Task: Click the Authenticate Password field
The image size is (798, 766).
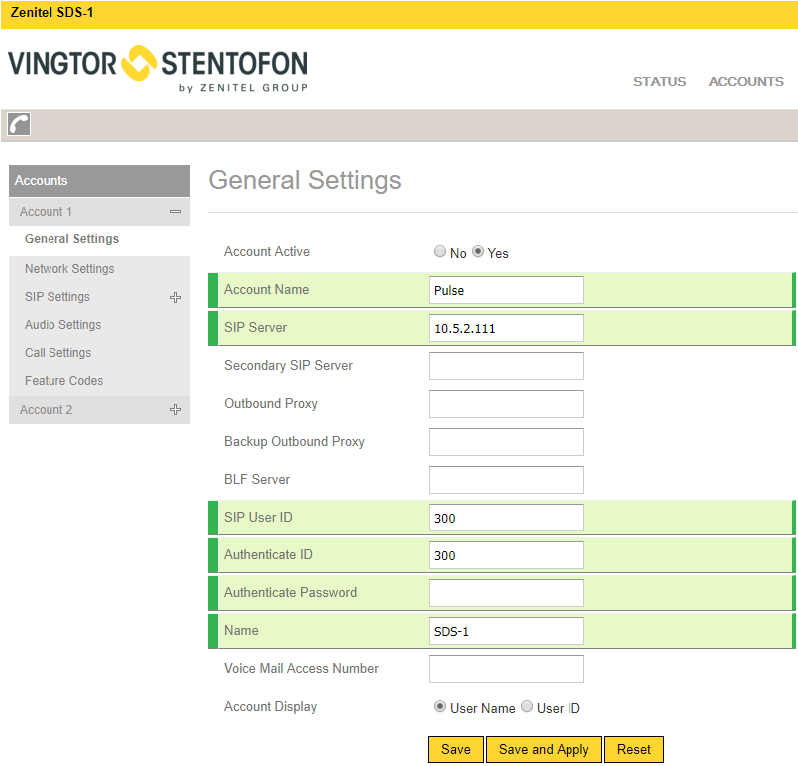Action: pyautogui.click(x=506, y=593)
